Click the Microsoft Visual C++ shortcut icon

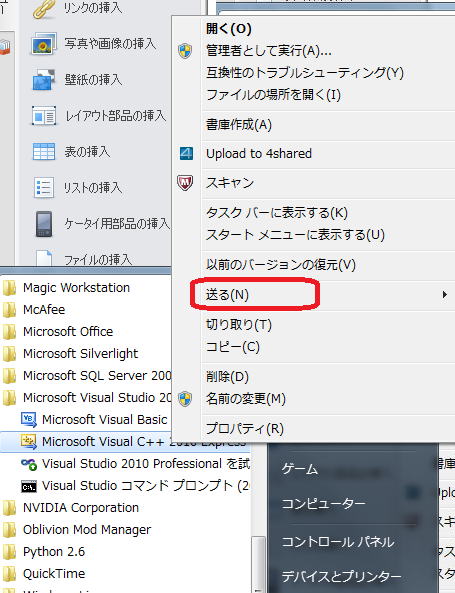29,441
